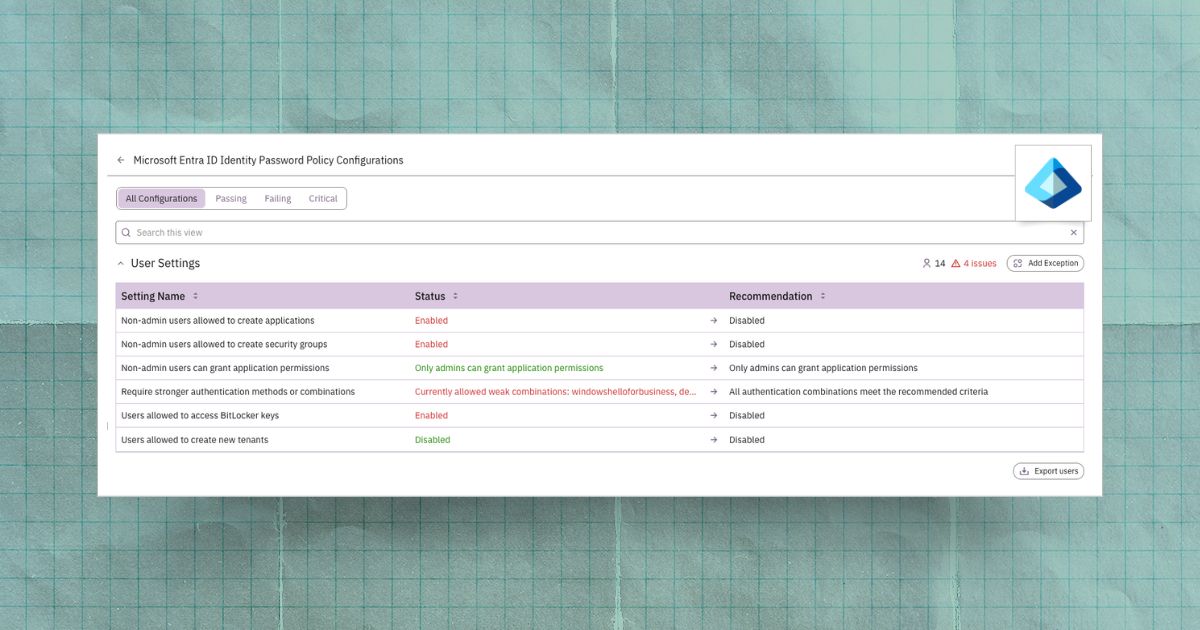Click the 'Currently allowed weak combinations' status
The height and width of the screenshot is (630, 1200).
[x=556, y=392]
